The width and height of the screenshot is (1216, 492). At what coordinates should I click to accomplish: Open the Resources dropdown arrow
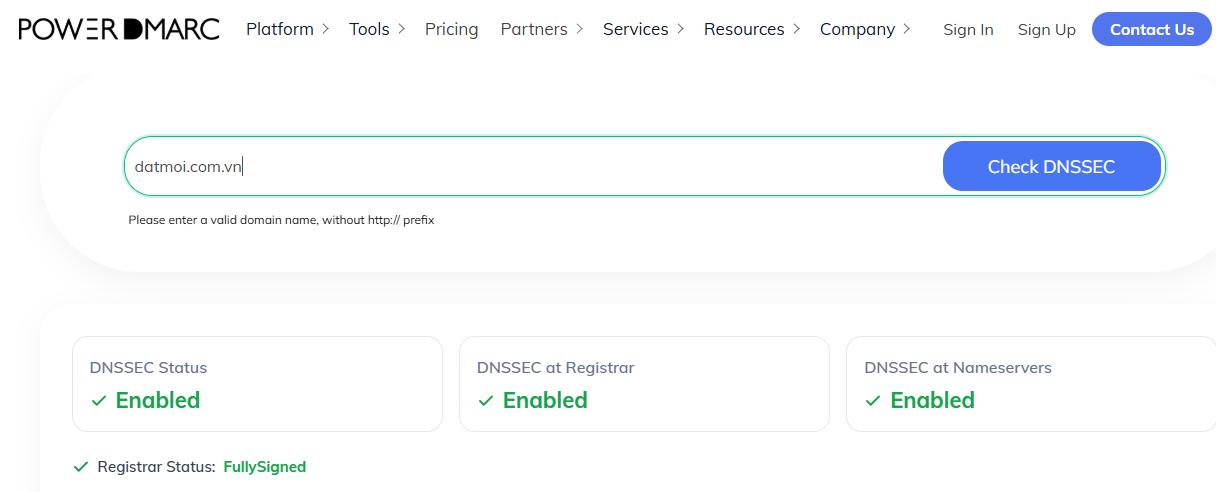pyautogui.click(x=796, y=29)
